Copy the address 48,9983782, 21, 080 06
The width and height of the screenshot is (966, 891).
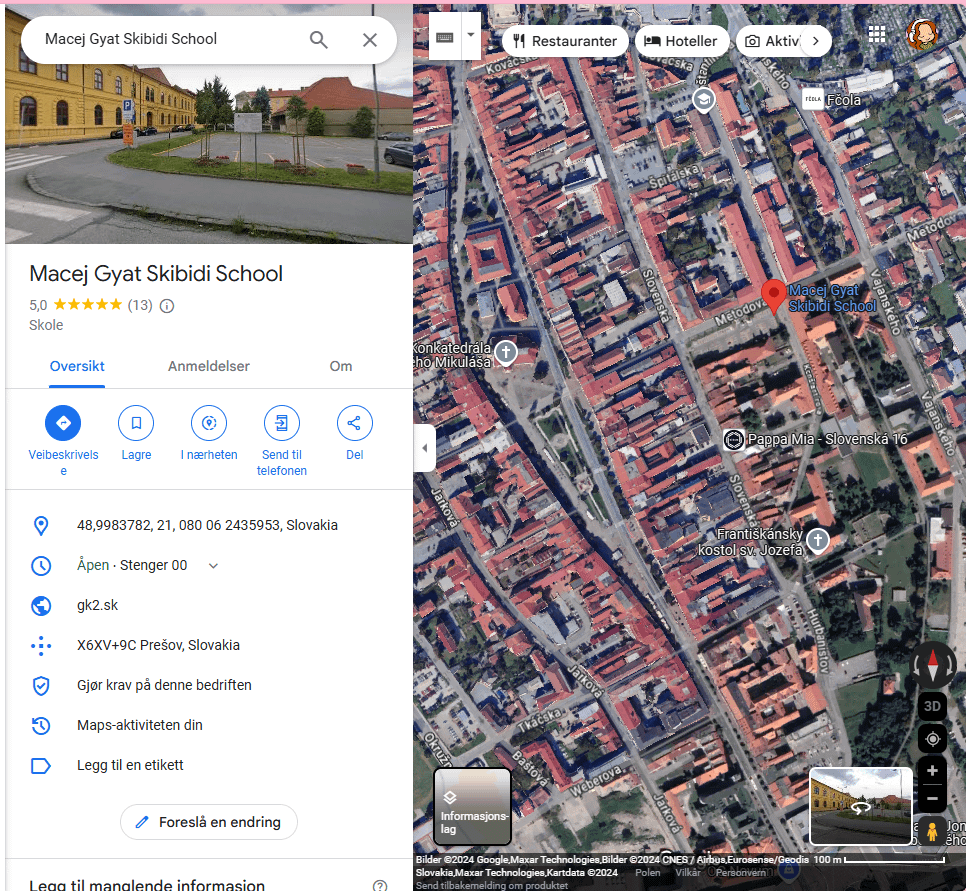click(207, 525)
